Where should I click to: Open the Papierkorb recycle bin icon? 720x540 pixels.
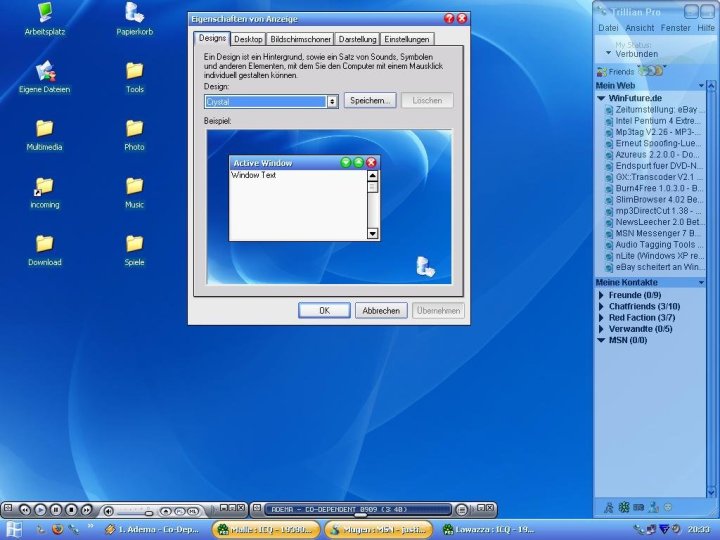(134, 14)
